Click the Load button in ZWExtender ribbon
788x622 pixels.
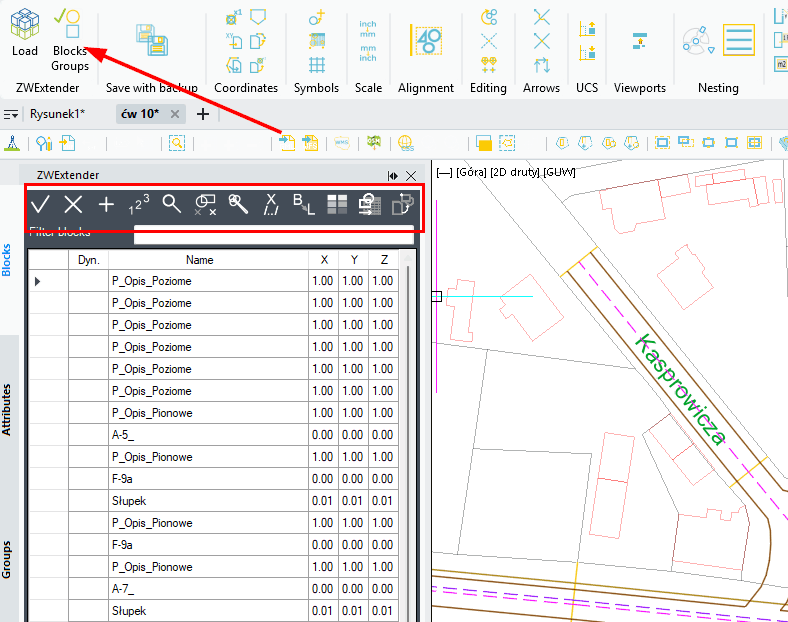tap(25, 32)
